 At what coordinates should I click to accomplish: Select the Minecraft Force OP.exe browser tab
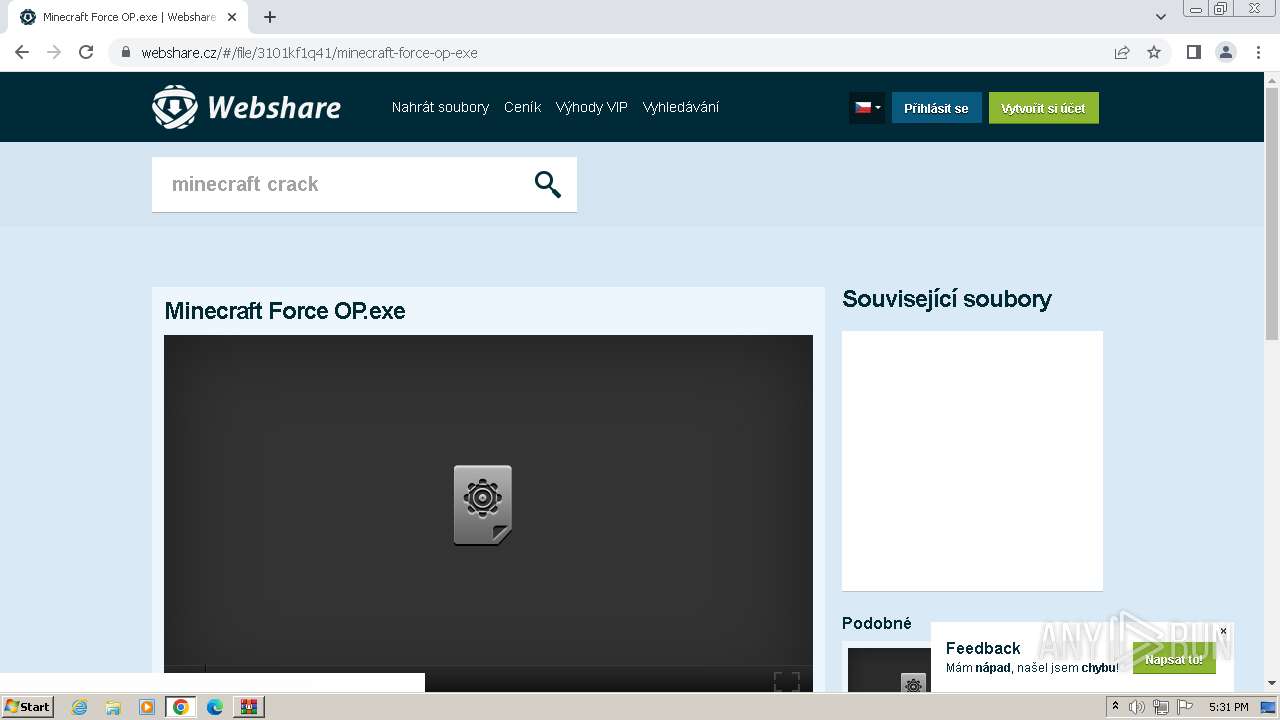128,17
